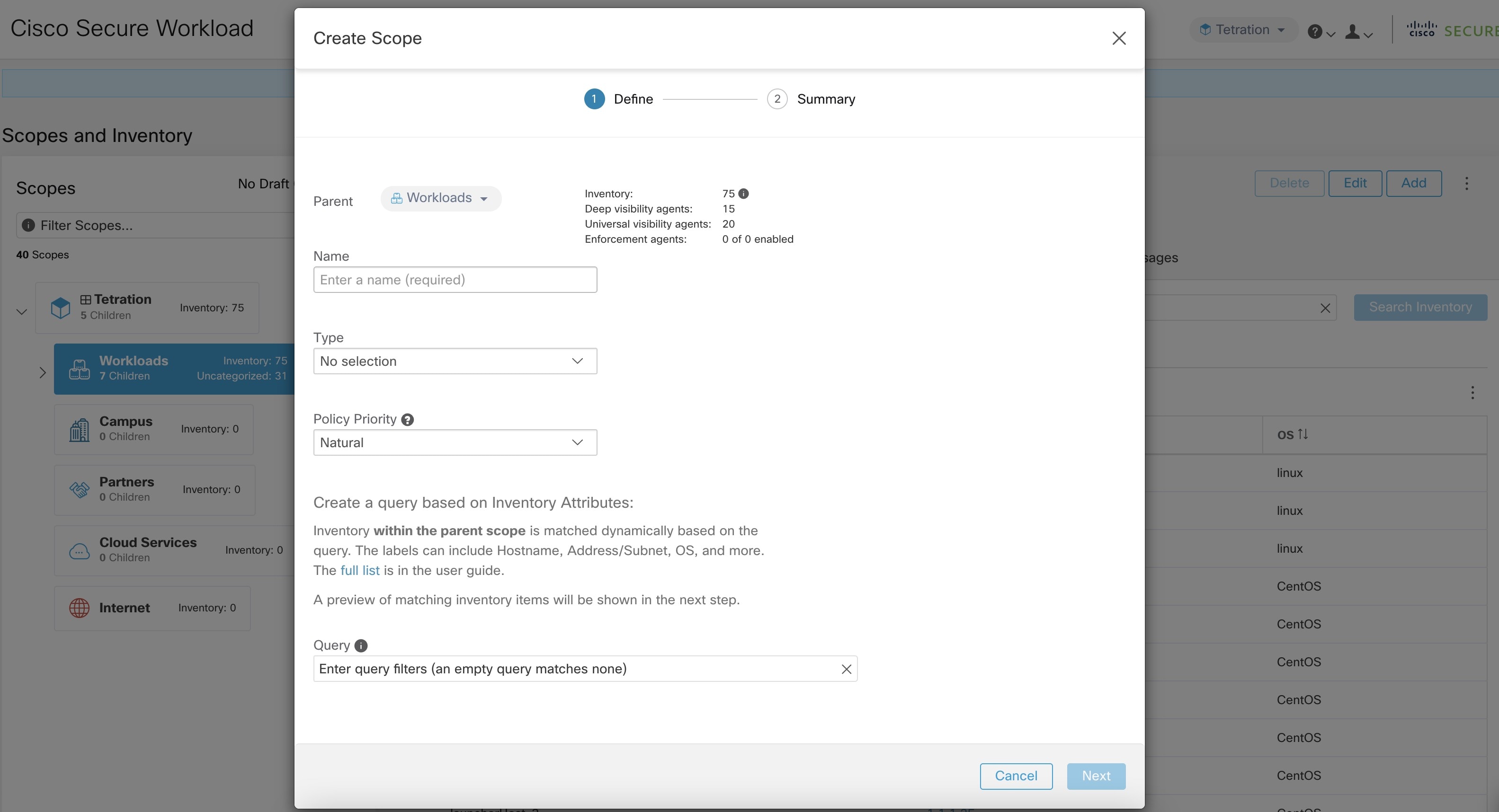This screenshot has height=812, width=1499.
Task: Click the Internet scope icon
Action: [x=78, y=607]
